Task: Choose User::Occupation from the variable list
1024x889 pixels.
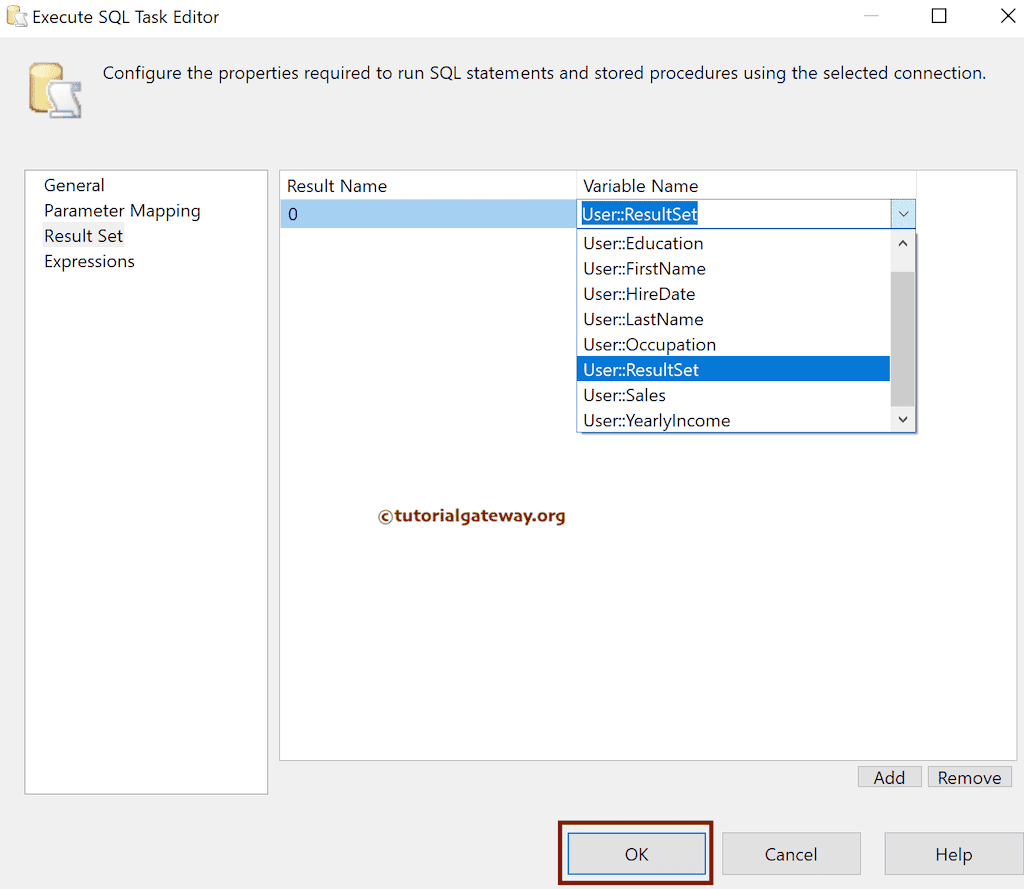Action: click(x=649, y=344)
